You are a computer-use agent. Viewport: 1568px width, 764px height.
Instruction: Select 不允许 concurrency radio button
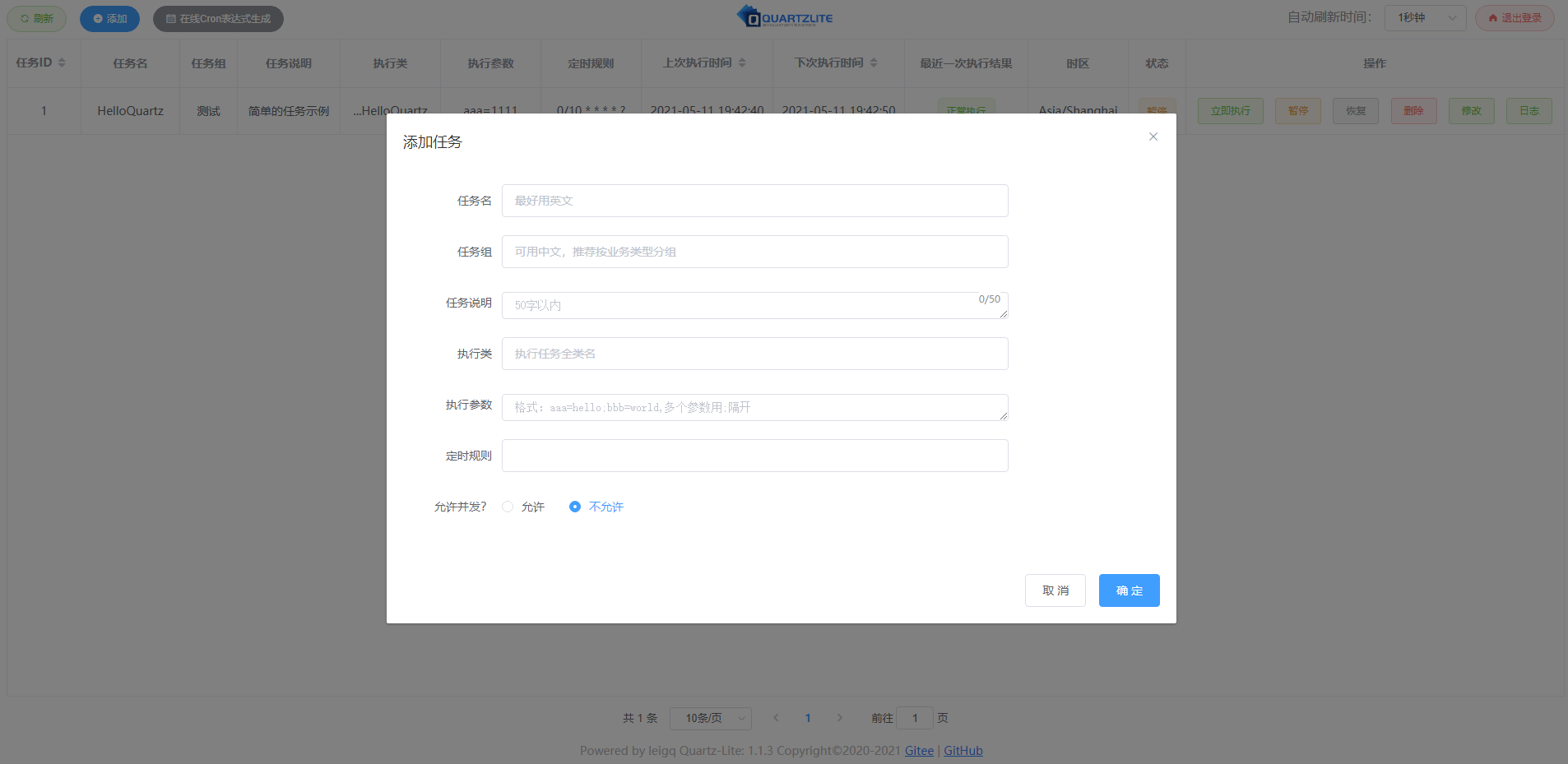[x=575, y=507]
